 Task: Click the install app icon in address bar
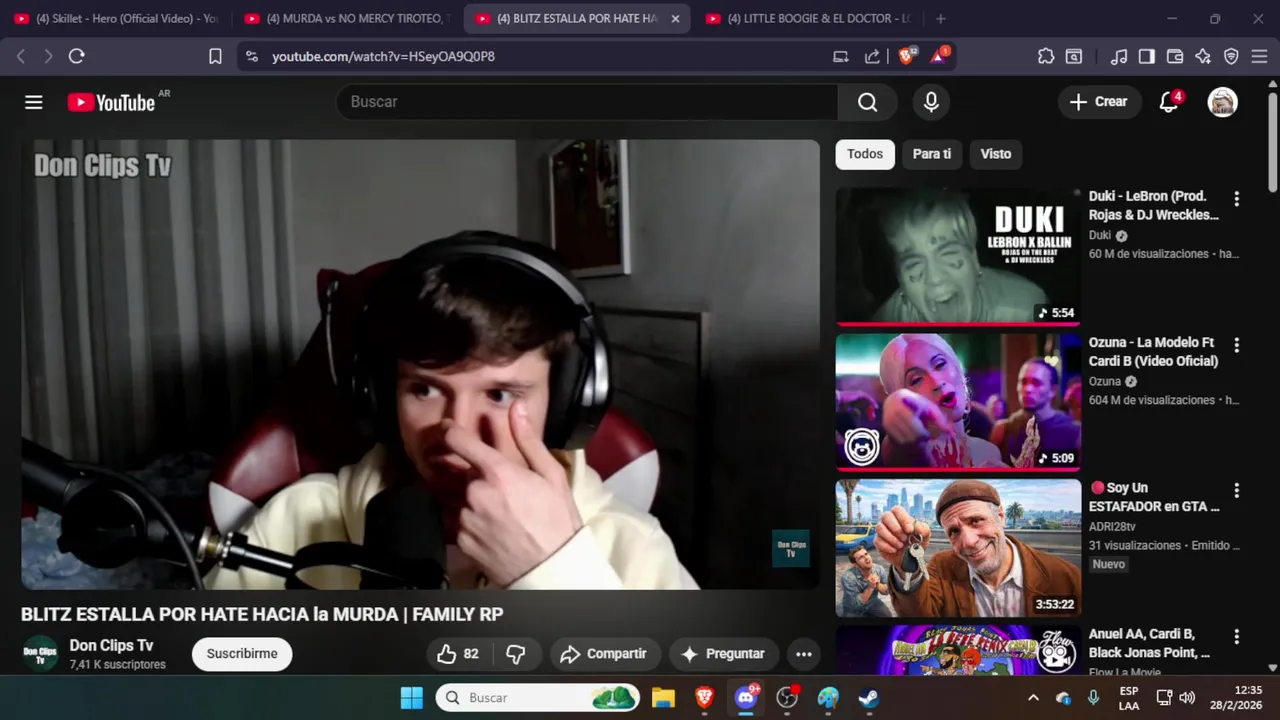[x=840, y=57]
